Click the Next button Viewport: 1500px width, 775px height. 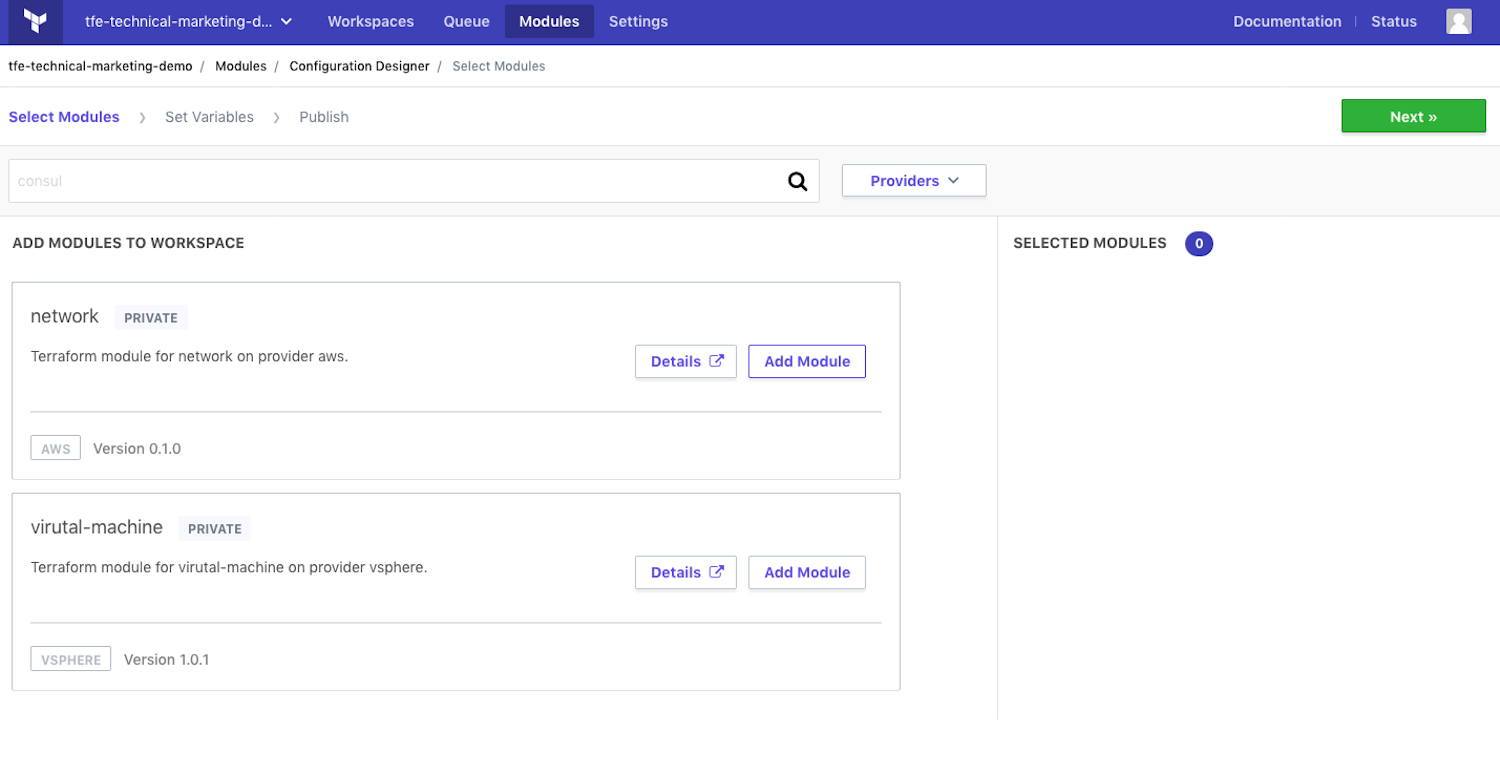pos(1413,116)
